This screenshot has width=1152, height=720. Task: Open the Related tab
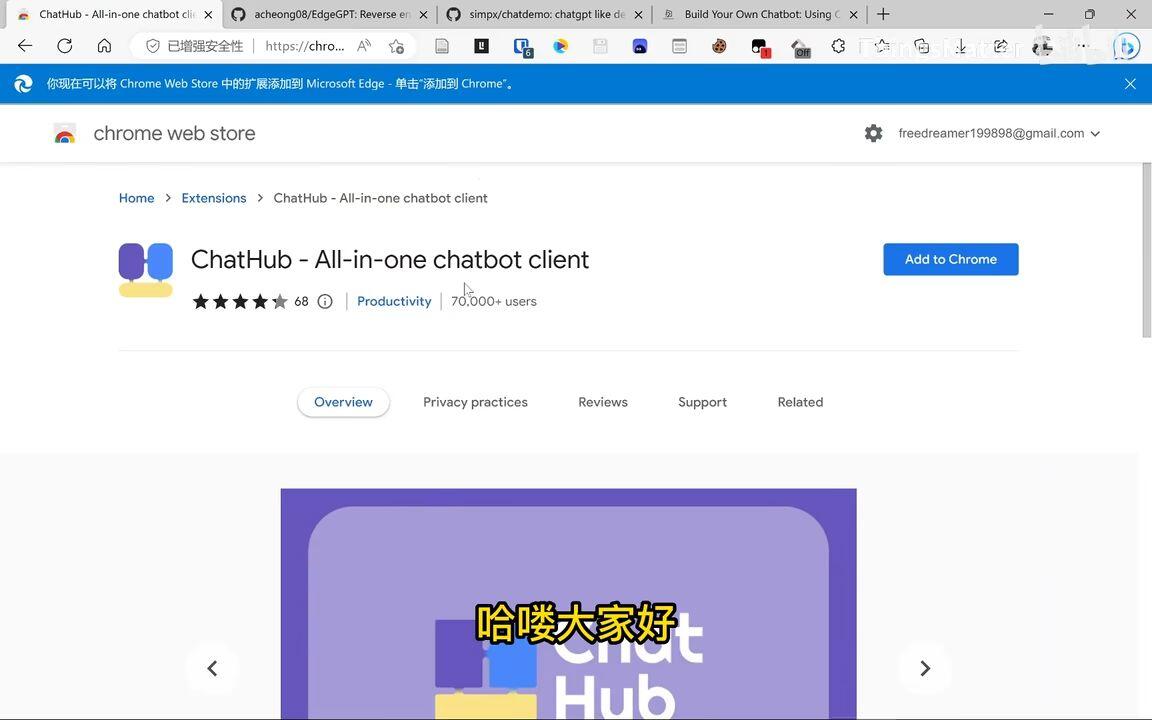tap(800, 402)
